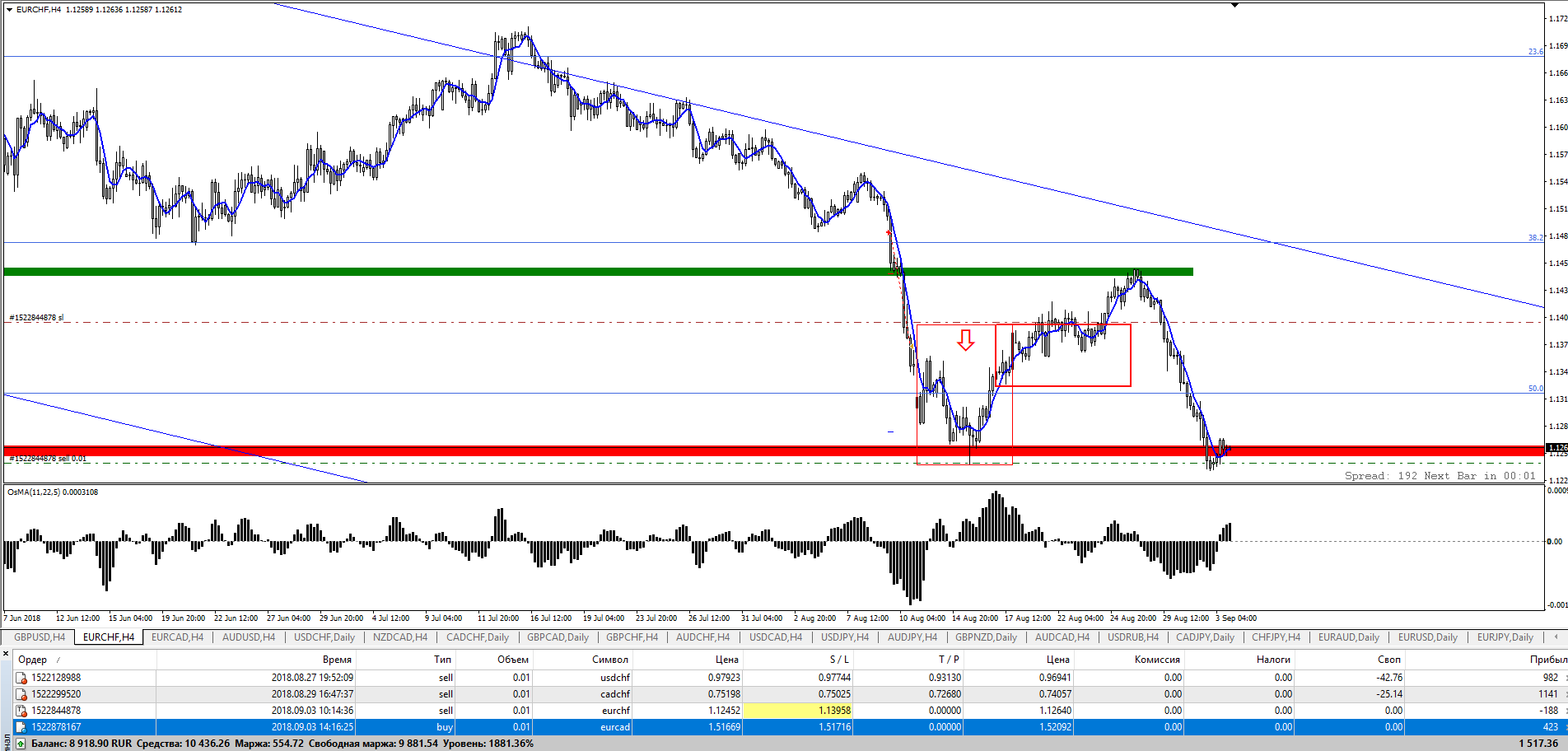Image resolution: width=1568 pixels, height=751 pixels.
Task: Open the EURAUD,Daily chart tab
Action: tap(1349, 637)
